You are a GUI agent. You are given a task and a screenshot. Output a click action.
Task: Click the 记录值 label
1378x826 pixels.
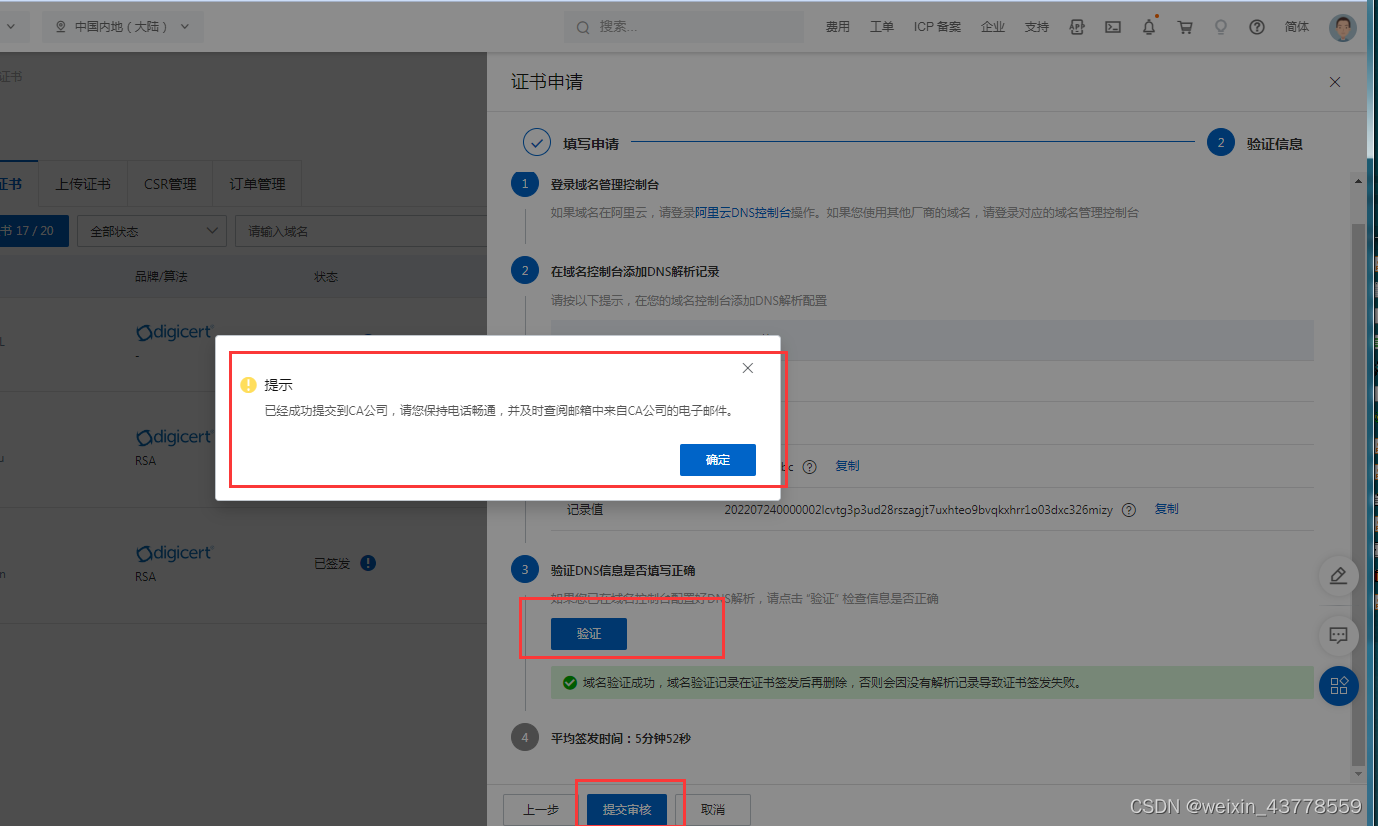point(585,510)
